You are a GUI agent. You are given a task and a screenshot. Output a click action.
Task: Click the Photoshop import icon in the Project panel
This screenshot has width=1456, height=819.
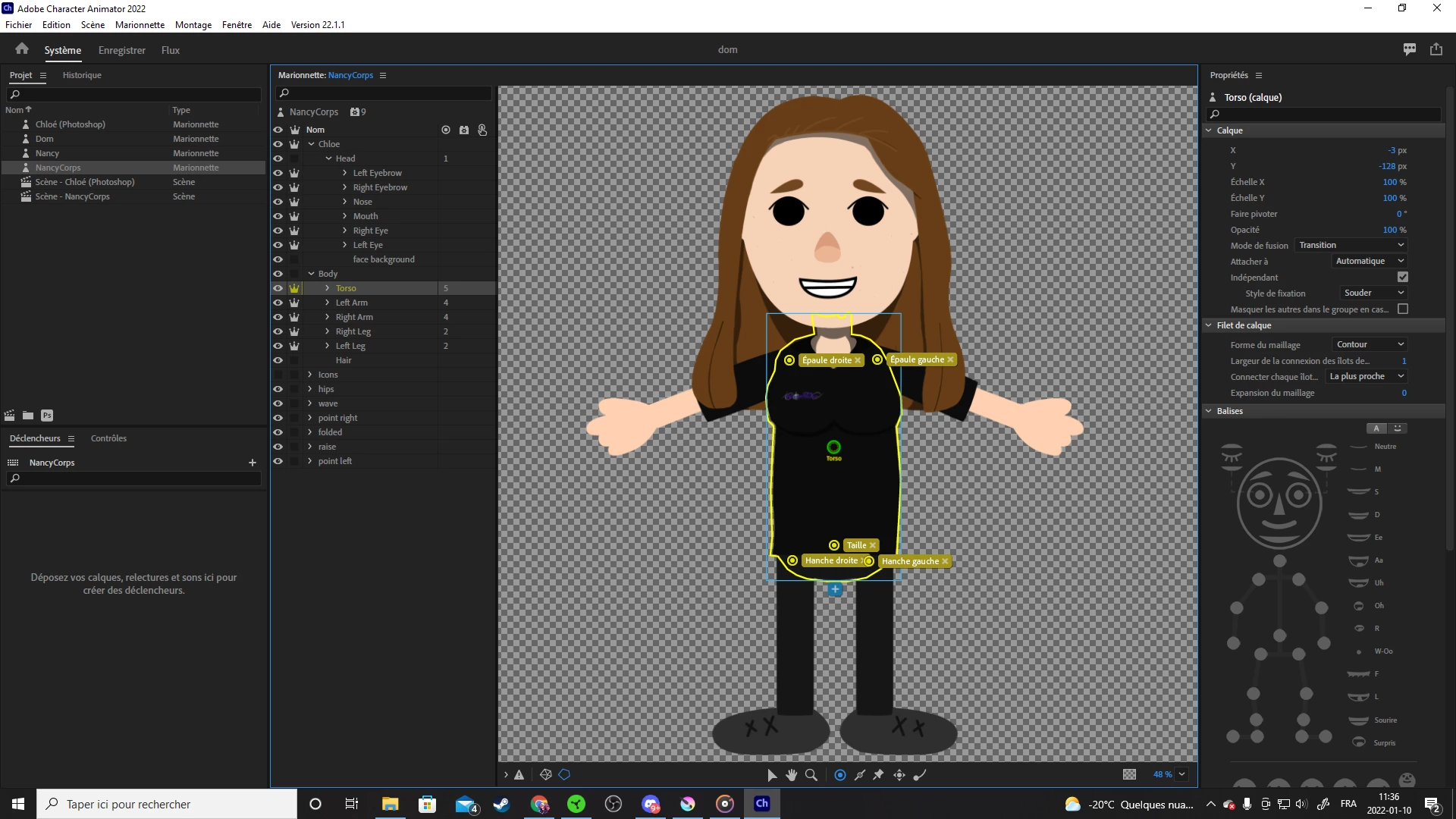pos(47,416)
